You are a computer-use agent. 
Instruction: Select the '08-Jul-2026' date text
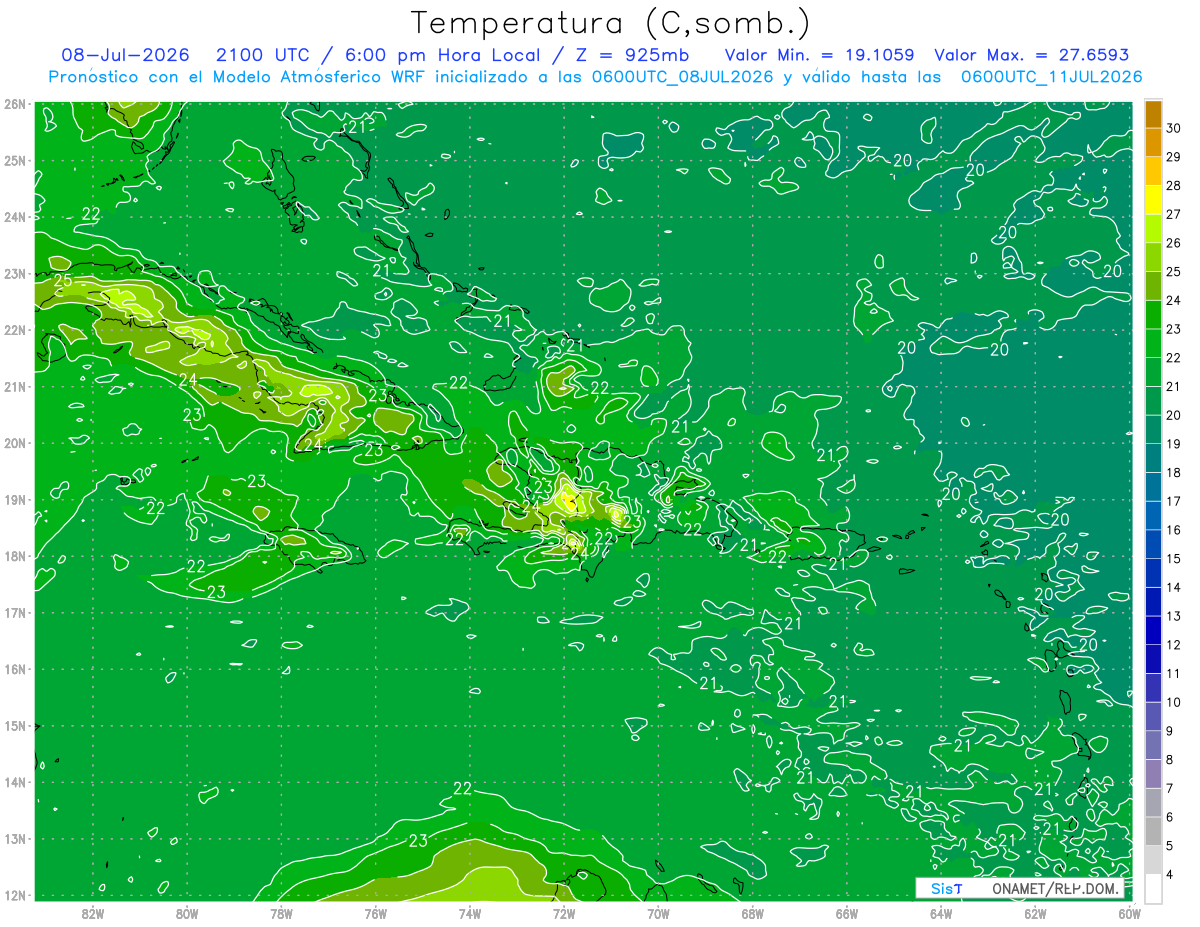click(x=127, y=55)
